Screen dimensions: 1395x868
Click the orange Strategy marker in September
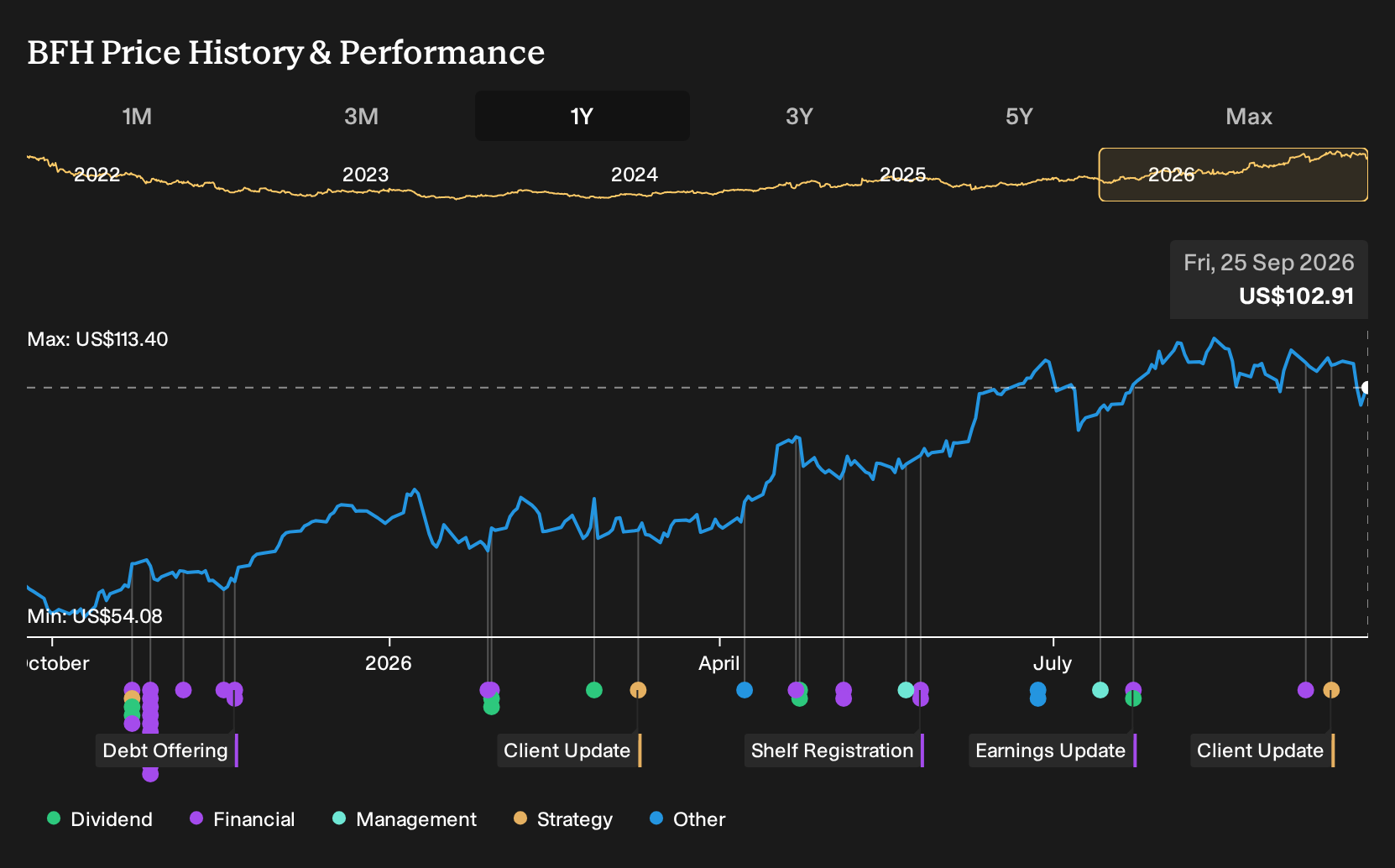coord(1331,690)
